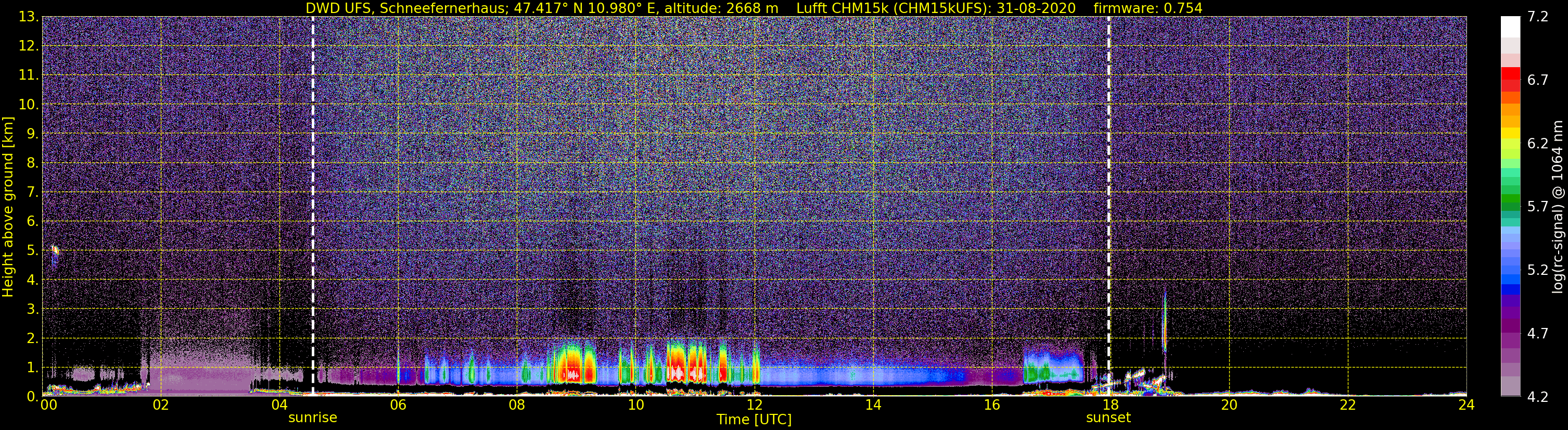Click the time axis tick label 16

[x=991, y=406]
